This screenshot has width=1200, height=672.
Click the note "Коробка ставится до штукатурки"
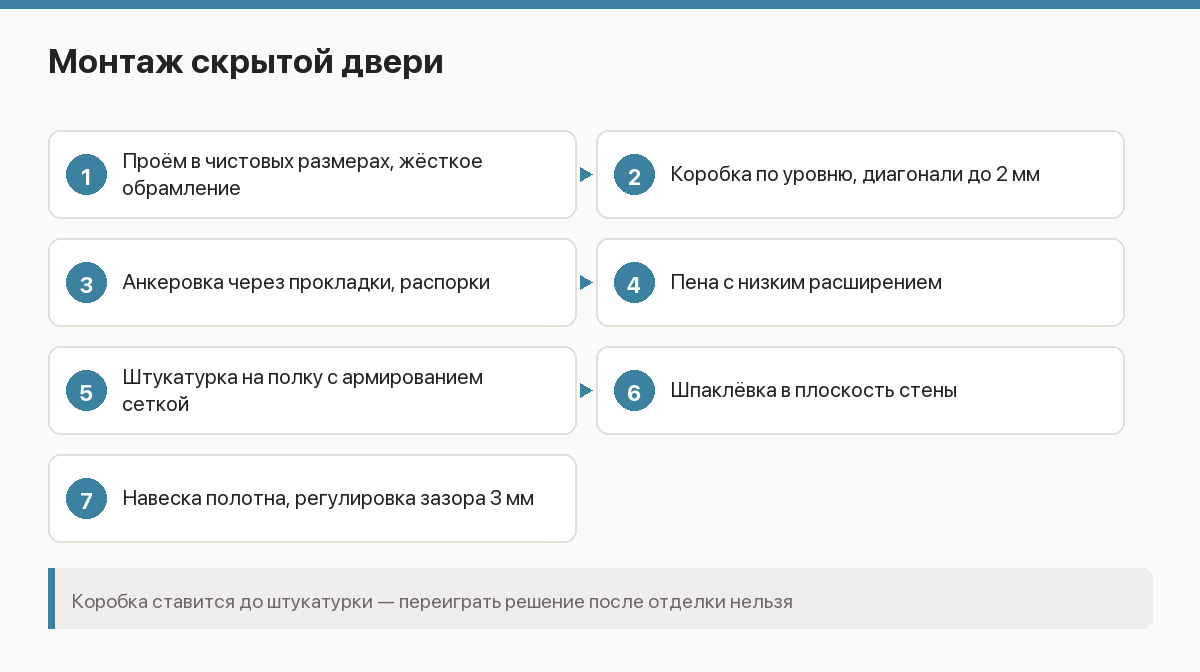[x=600, y=598]
